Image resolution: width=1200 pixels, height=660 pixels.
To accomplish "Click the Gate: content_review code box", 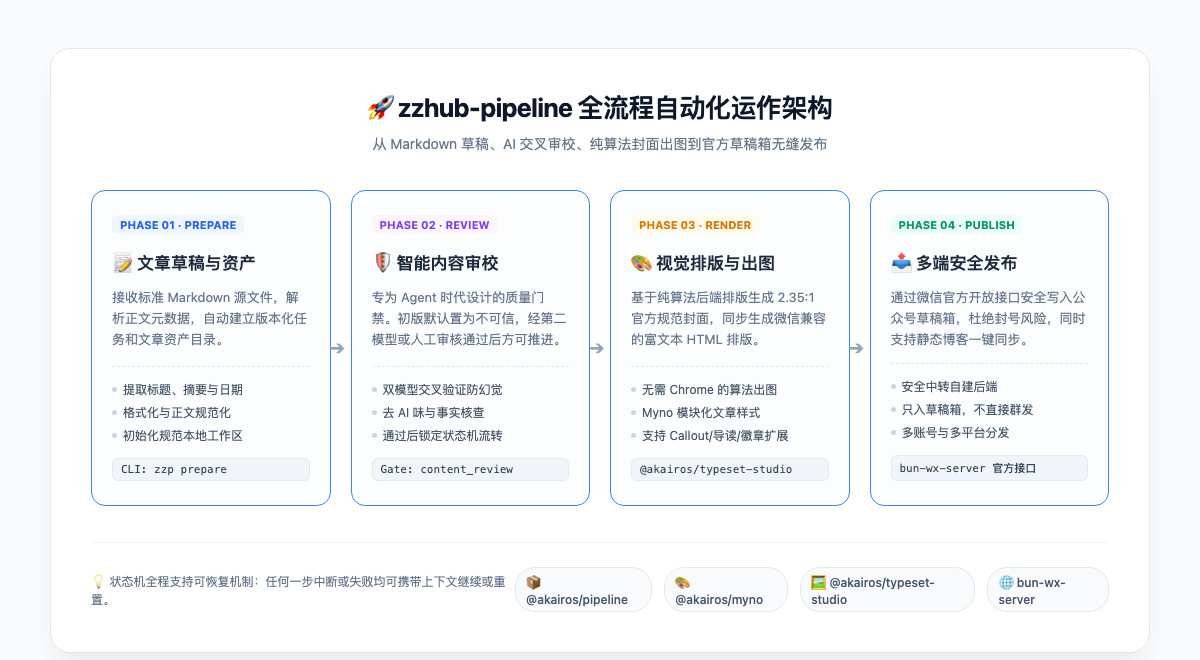I will click(x=470, y=469).
